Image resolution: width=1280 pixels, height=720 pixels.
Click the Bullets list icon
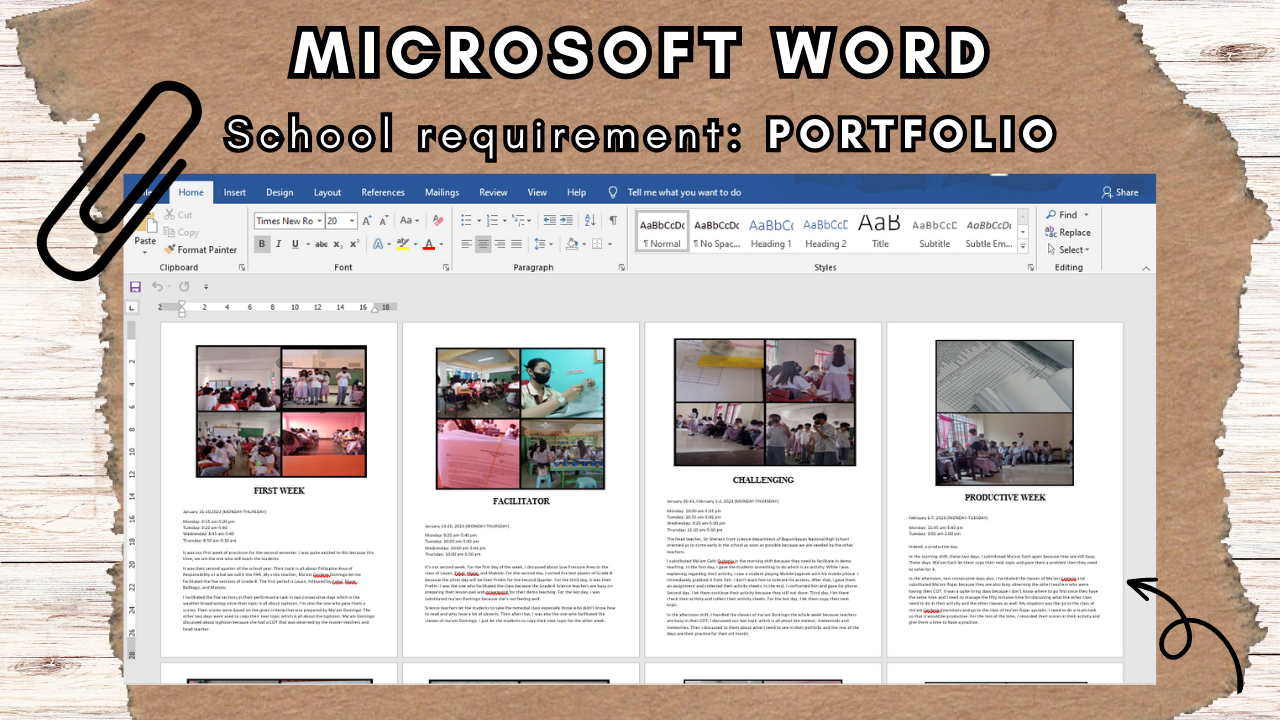(x=467, y=220)
